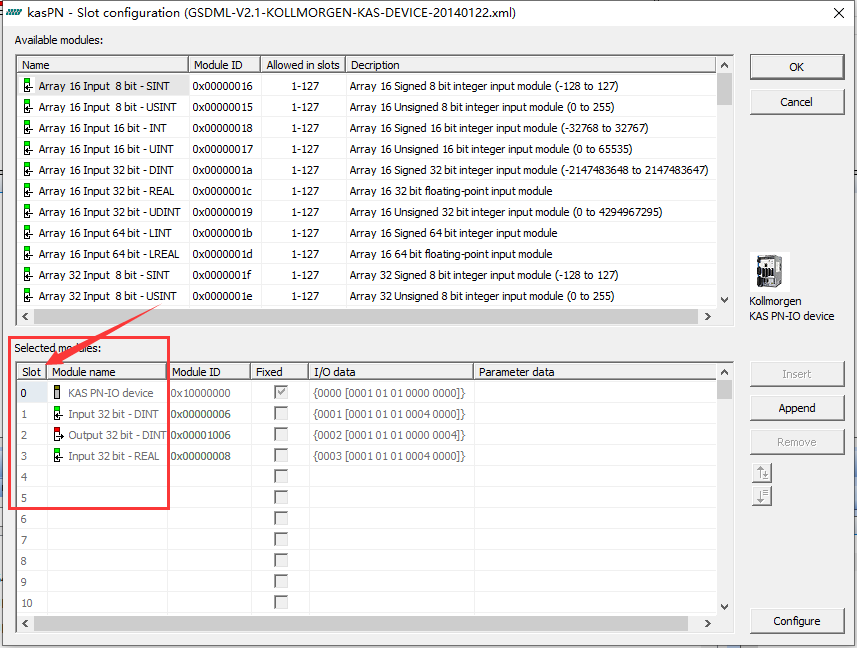Click the move module down icon
The image size is (857, 648).
[x=762, y=496]
